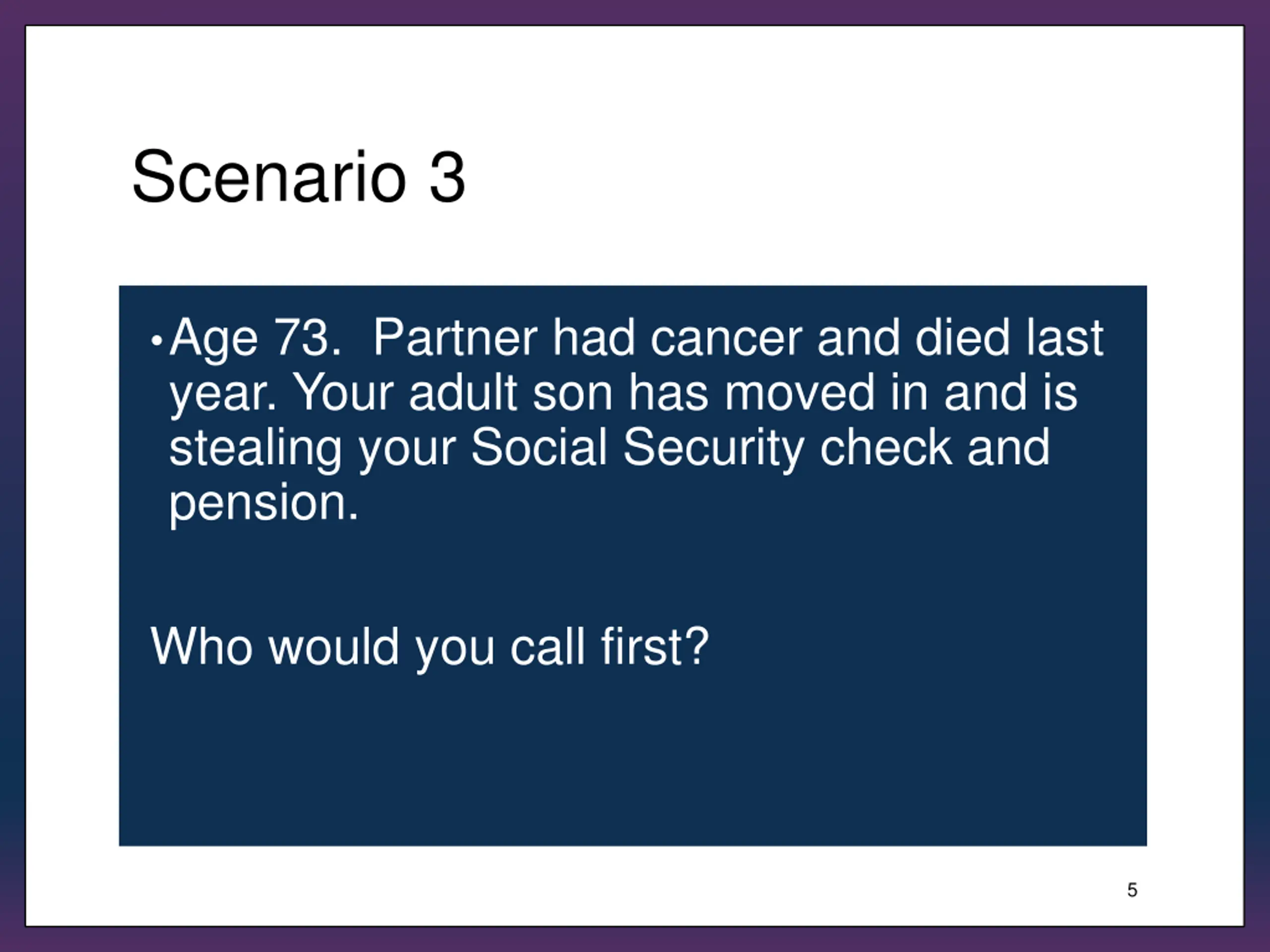This screenshot has width=1270, height=952.
Task: Click the word "Who" in the question
Action: 201,647
